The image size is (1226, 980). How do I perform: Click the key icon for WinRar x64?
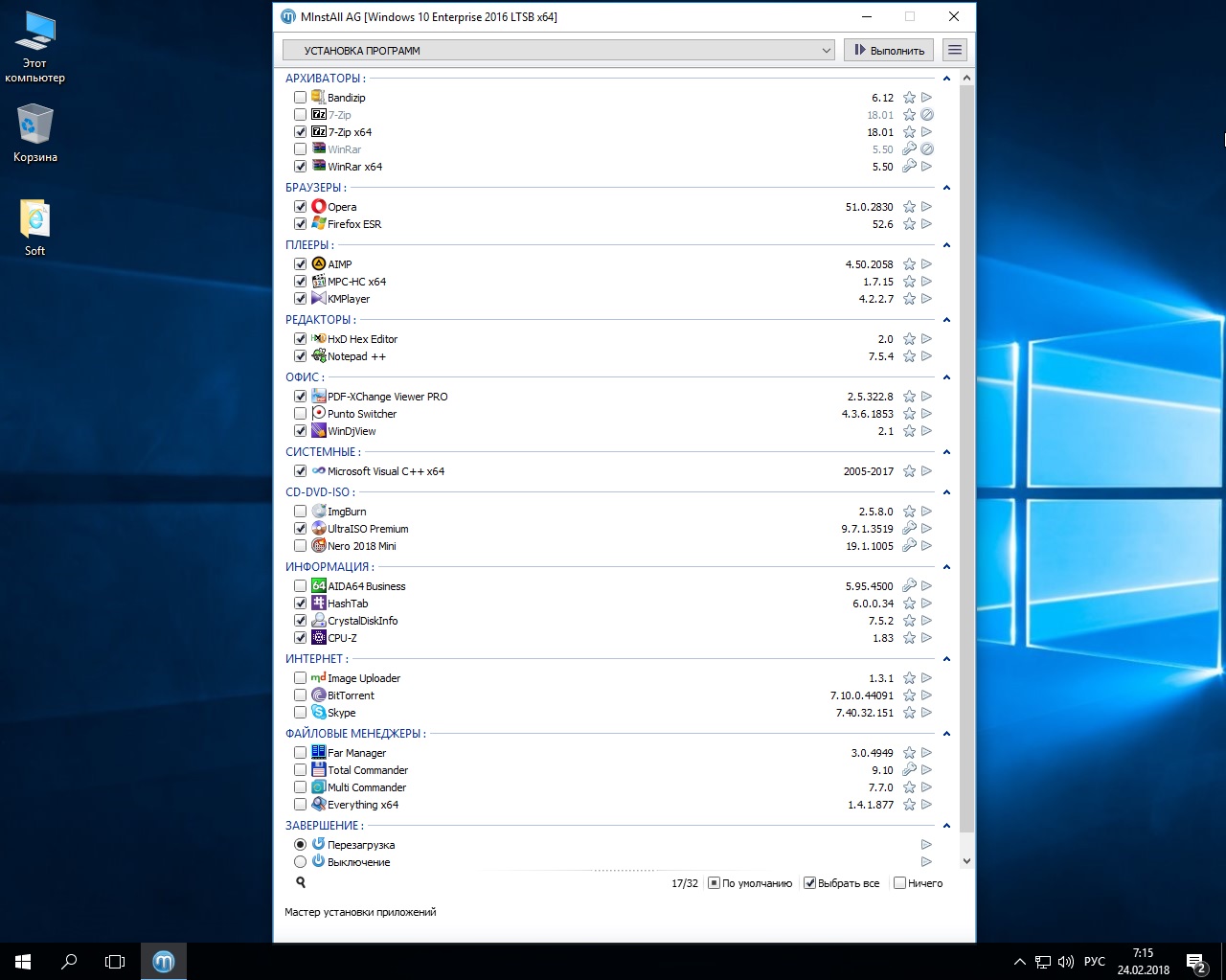909,167
